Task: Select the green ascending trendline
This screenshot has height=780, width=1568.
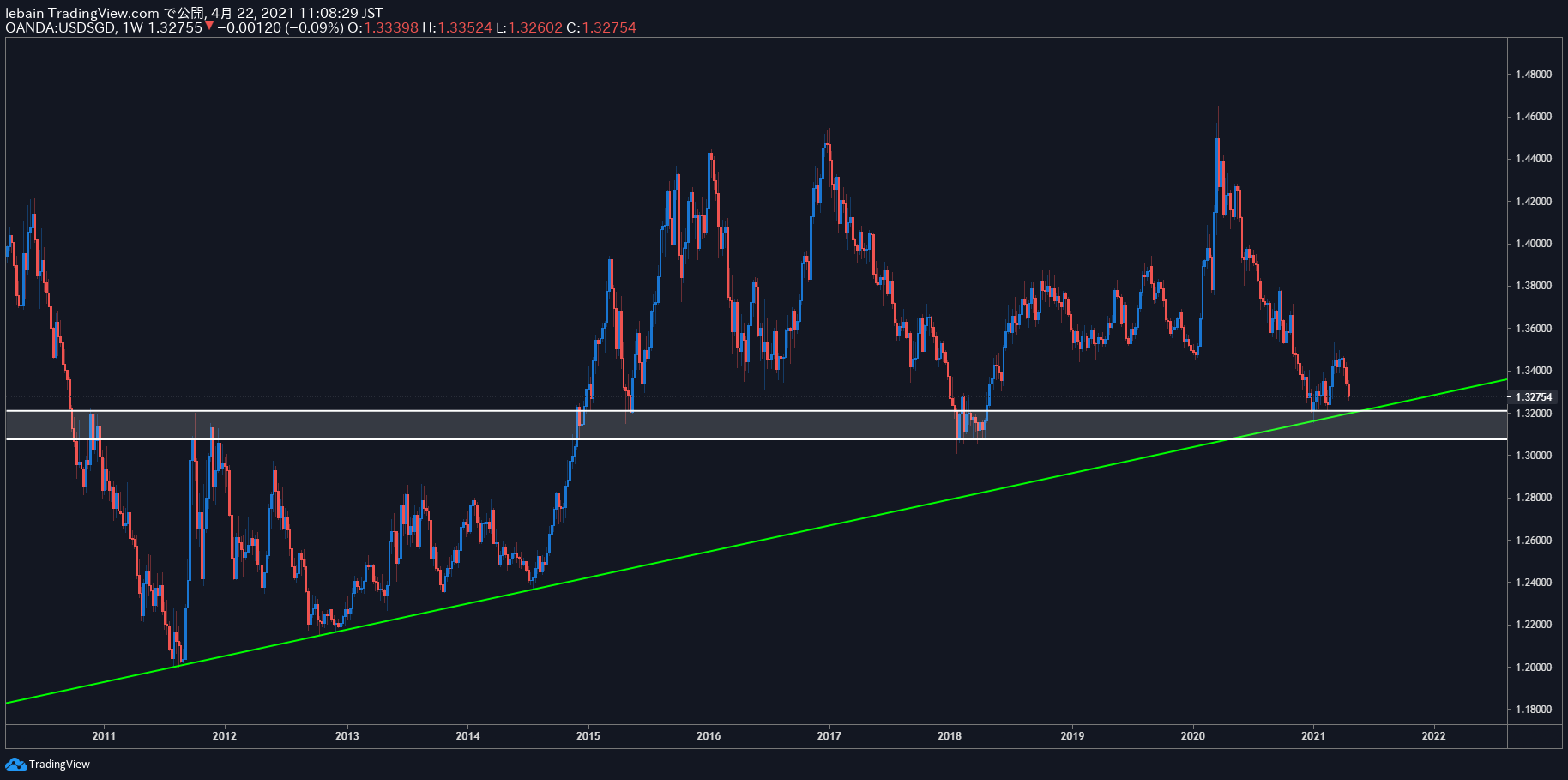Action: click(x=757, y=541)
